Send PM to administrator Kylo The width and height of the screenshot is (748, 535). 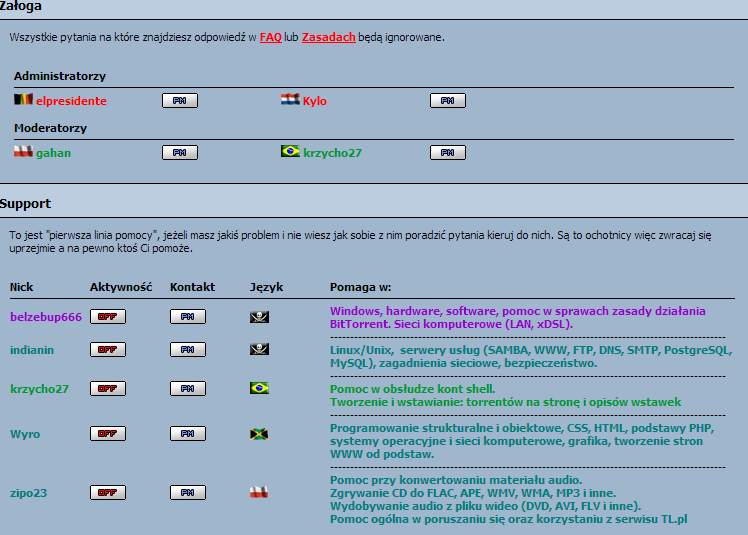[448, 100]
